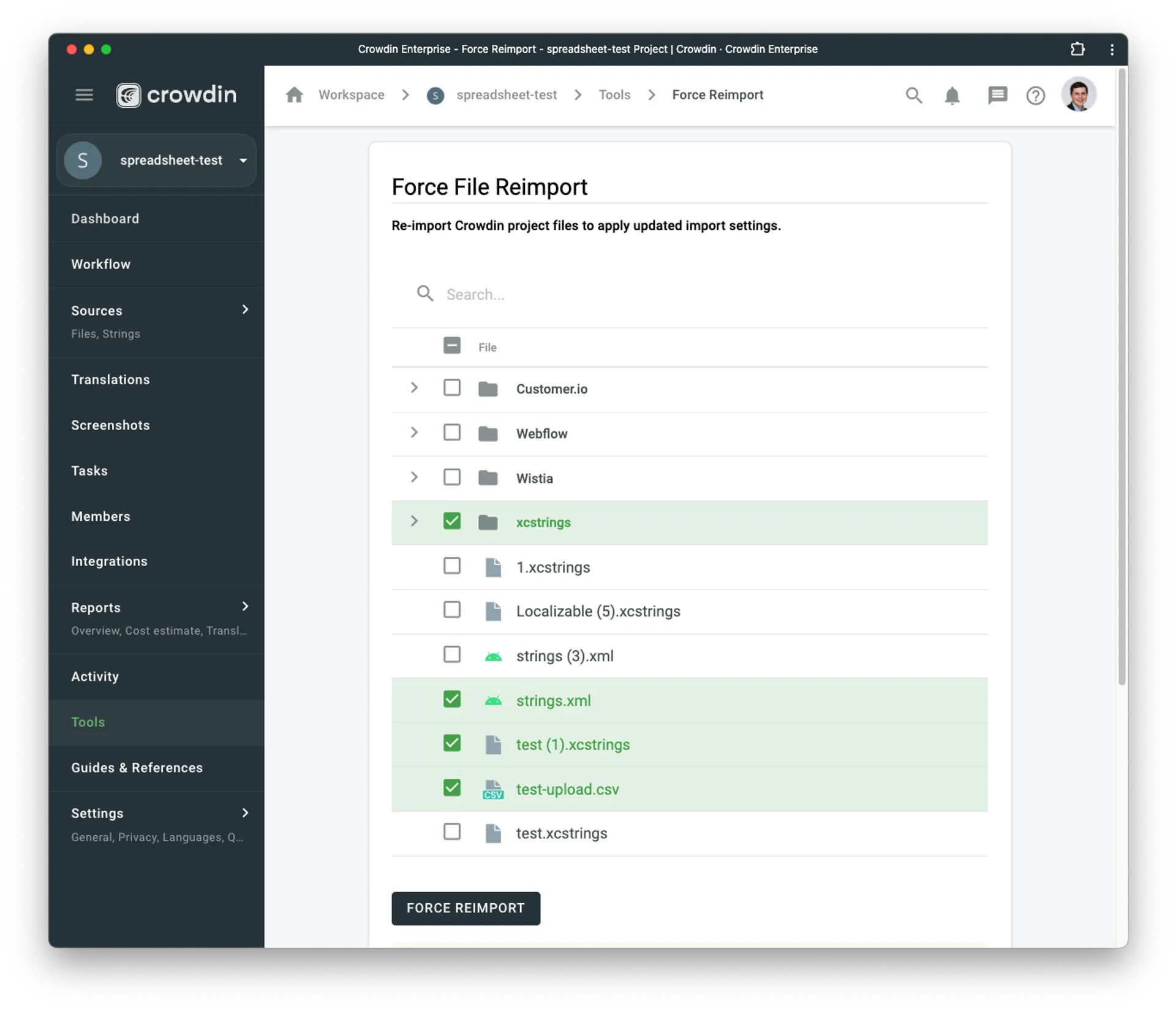Expand the Customer.io folder chevron

click(414, 388)
